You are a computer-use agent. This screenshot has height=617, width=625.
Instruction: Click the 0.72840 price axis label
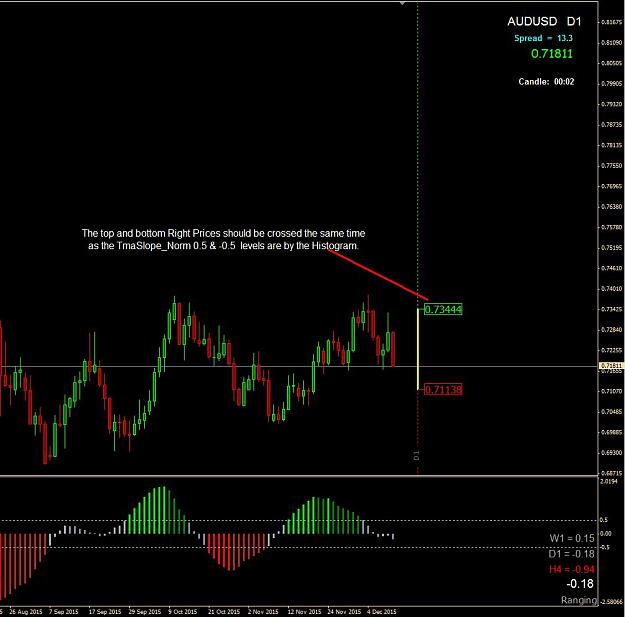[612, 330]
